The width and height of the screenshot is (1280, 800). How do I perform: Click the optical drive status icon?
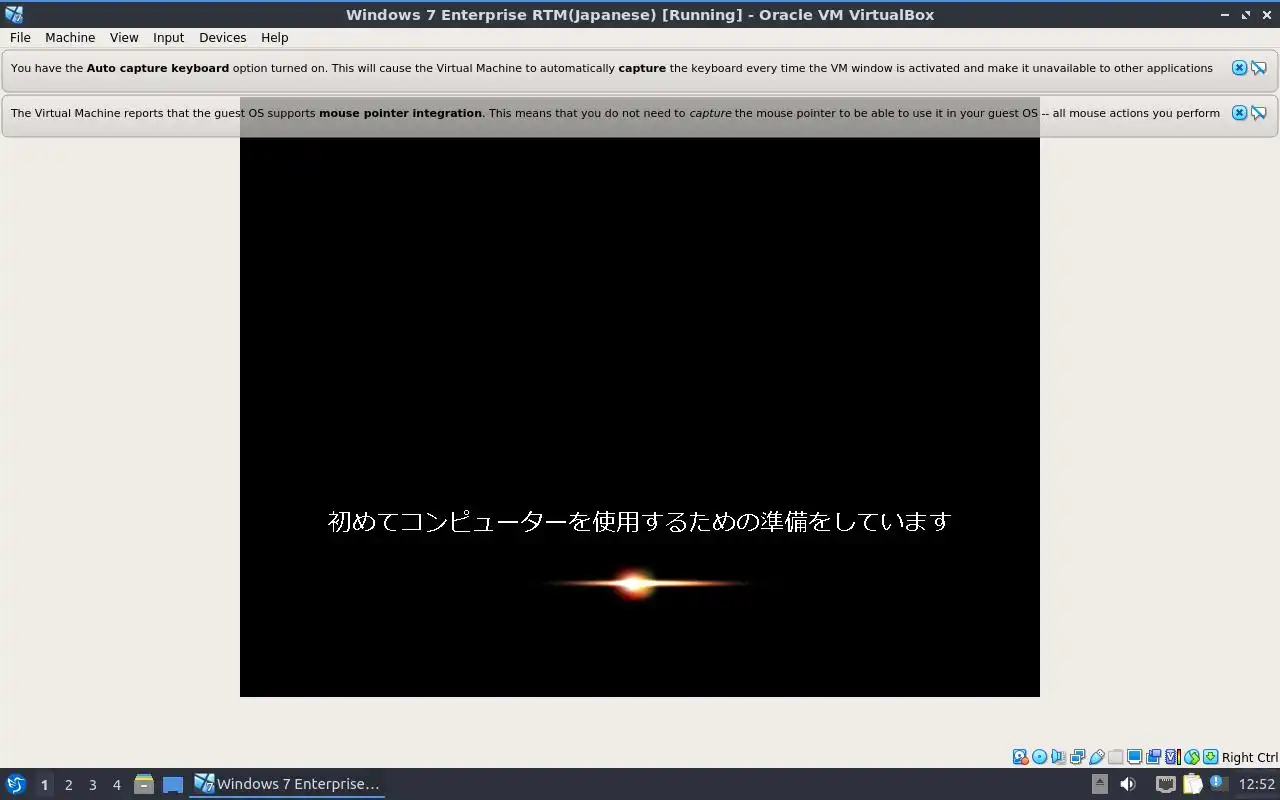click(1039, 757)
